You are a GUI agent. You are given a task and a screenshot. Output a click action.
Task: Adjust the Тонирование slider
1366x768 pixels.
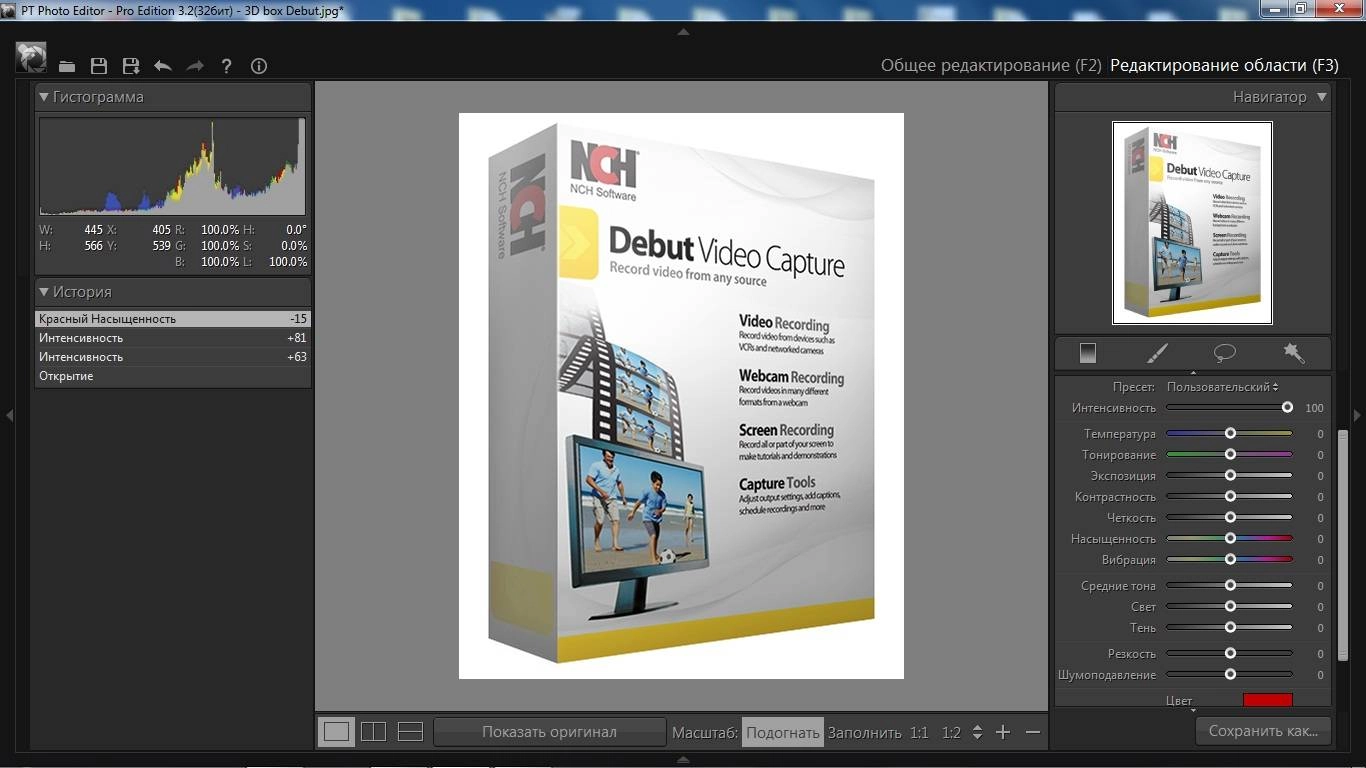click(1229, 455)
